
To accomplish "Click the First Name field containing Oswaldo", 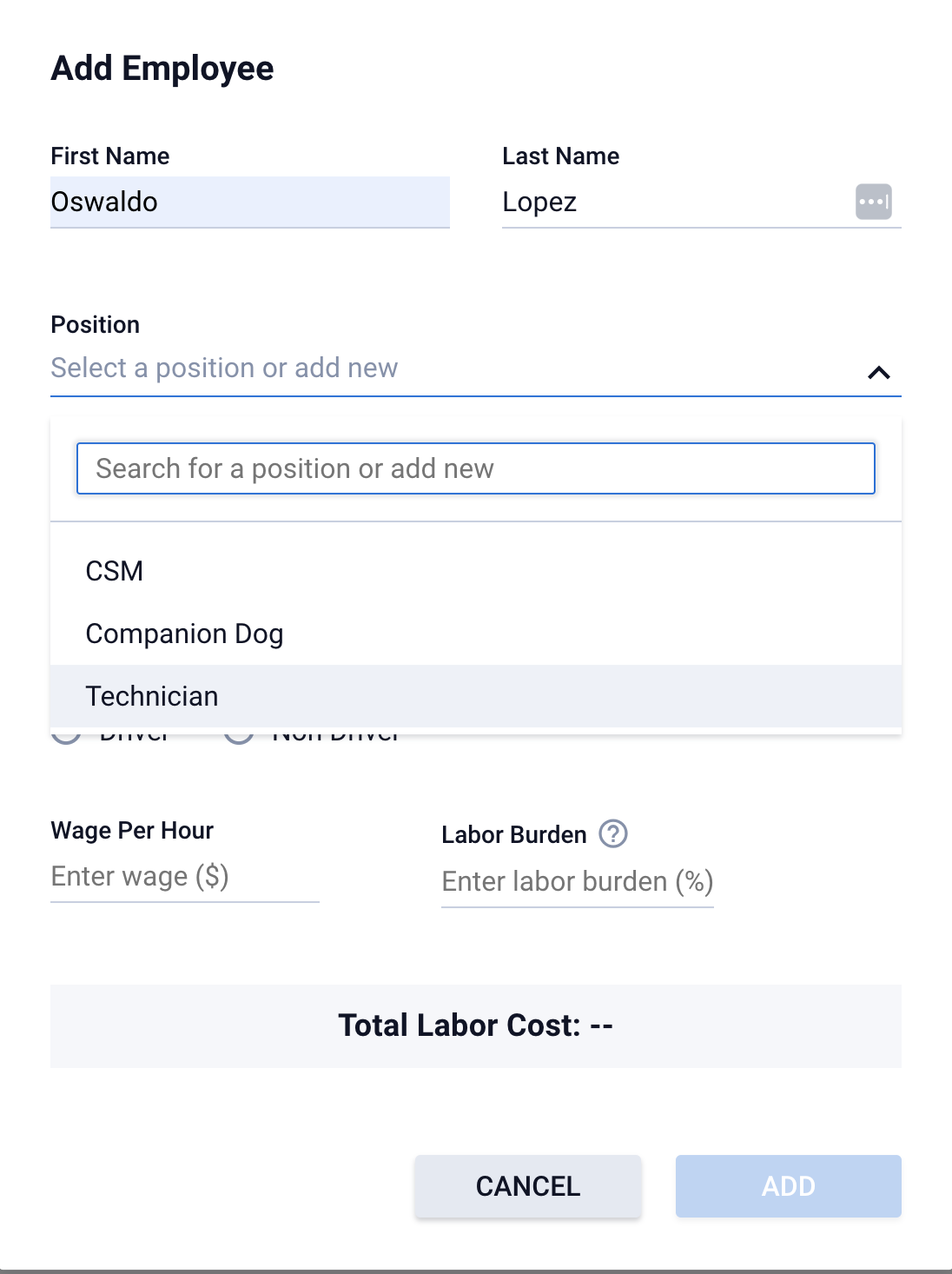I will click(249, 202).
